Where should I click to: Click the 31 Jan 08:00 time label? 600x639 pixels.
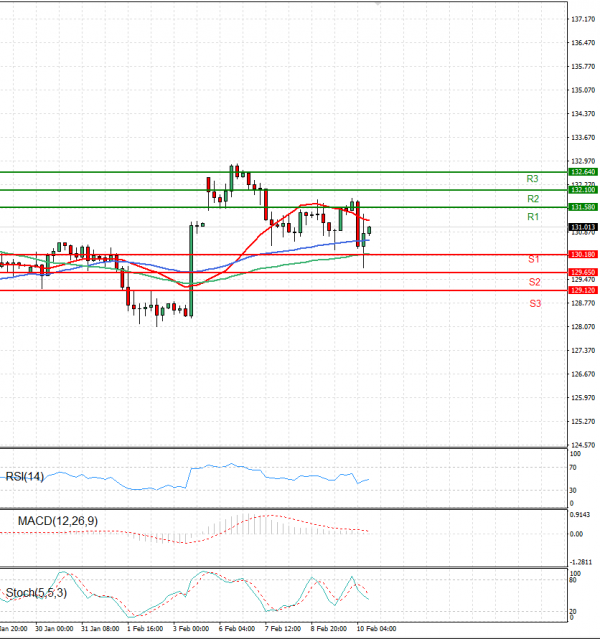coord(100,629)
